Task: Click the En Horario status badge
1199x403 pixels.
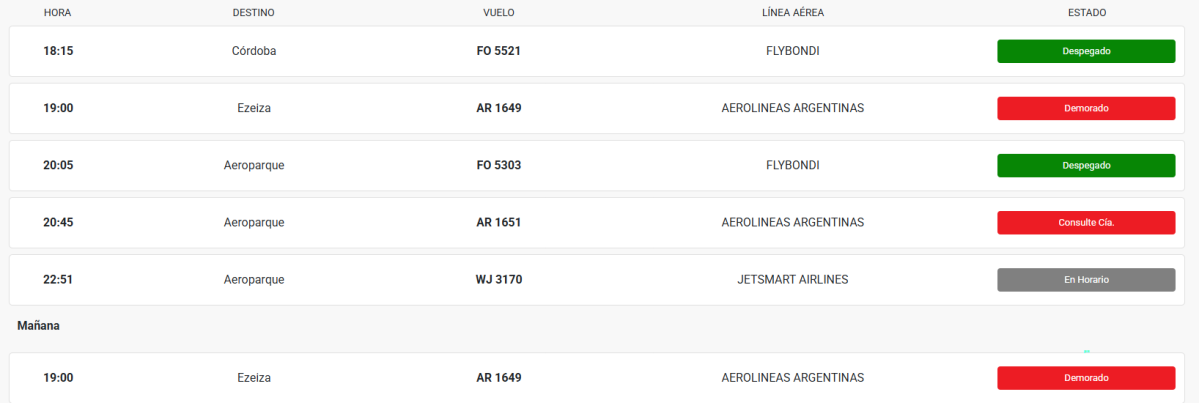Action: click(1085, 279)
